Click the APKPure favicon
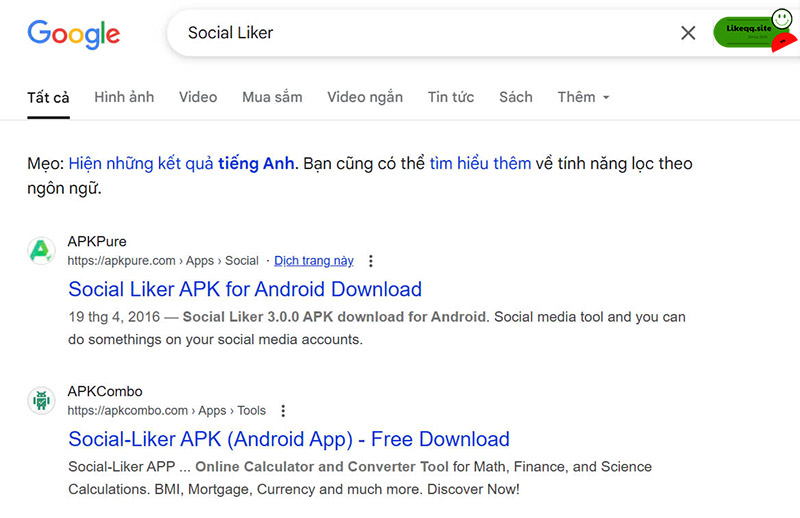The width and height of the screenshot is (800, 518). (x=41, y=251)
